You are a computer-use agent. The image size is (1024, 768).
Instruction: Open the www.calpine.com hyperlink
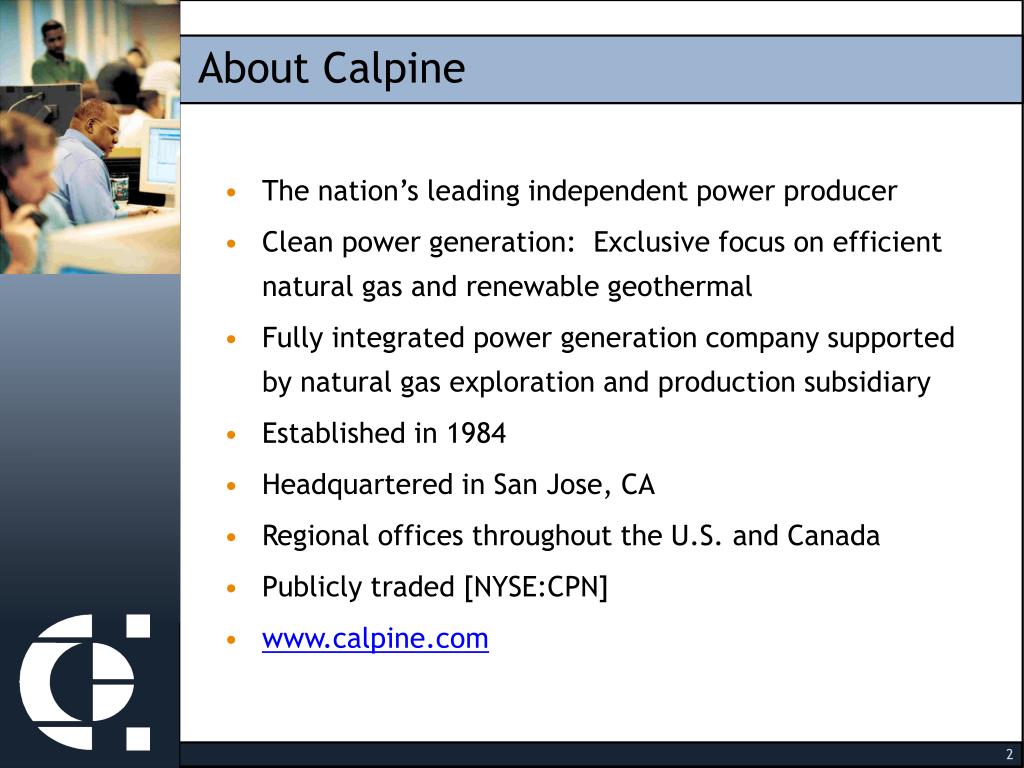coord(375,638)
